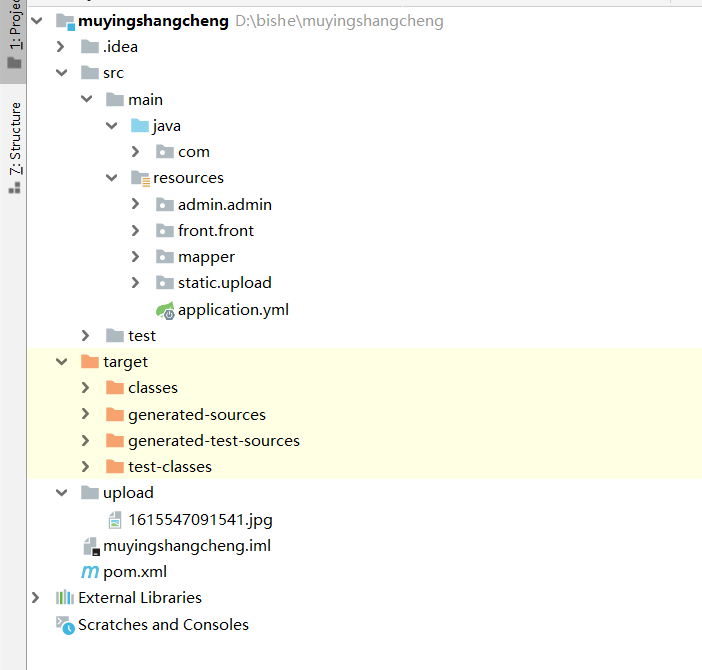Click the Spring application.yml file icon
Viewport: 702px width, 670px height.
pyautogui.click(x=165, y=310)
